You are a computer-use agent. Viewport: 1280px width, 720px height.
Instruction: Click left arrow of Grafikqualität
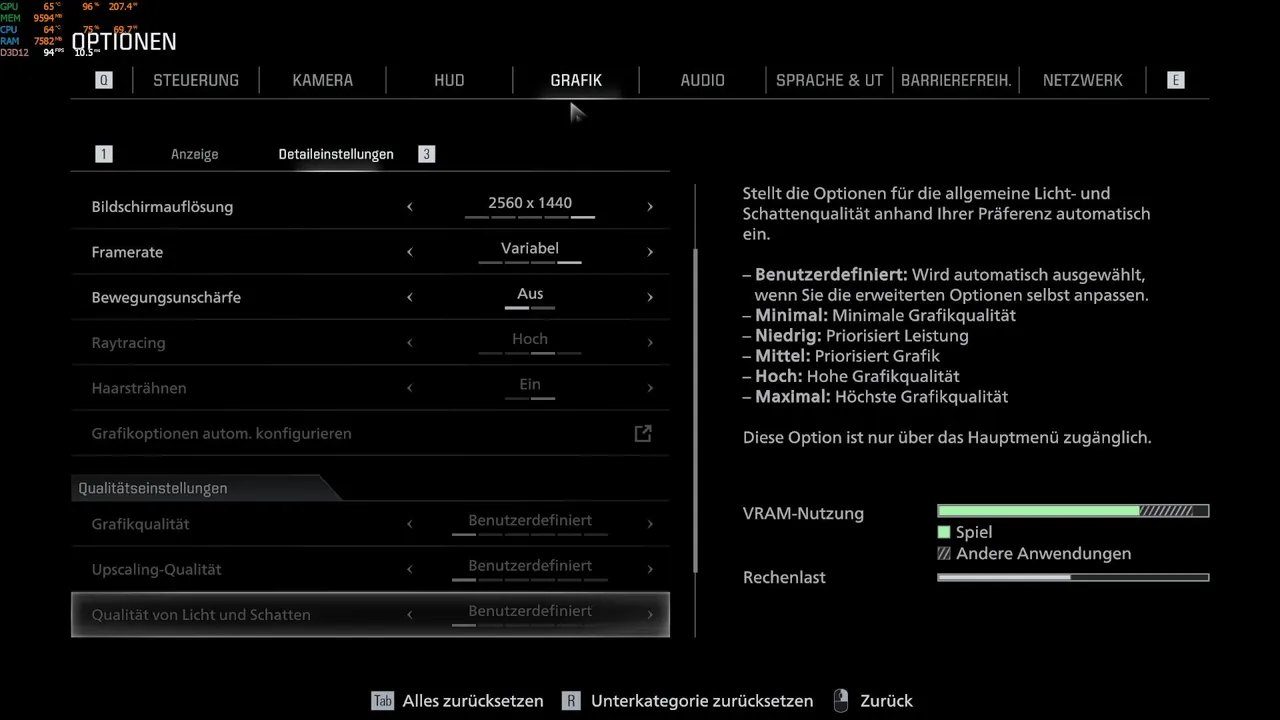tap(410, 524)
